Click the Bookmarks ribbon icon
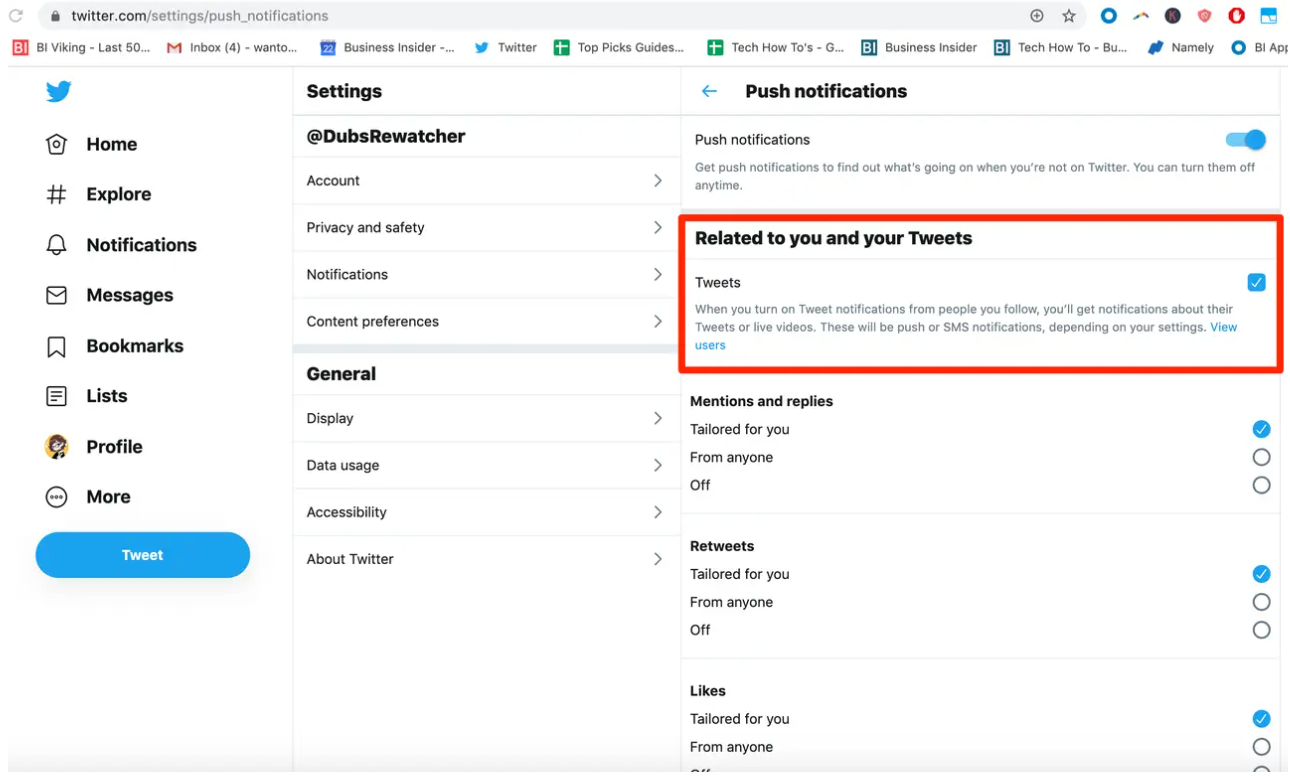The width and height of the screenshot is (1290, 776). click(x=57, y=346)
